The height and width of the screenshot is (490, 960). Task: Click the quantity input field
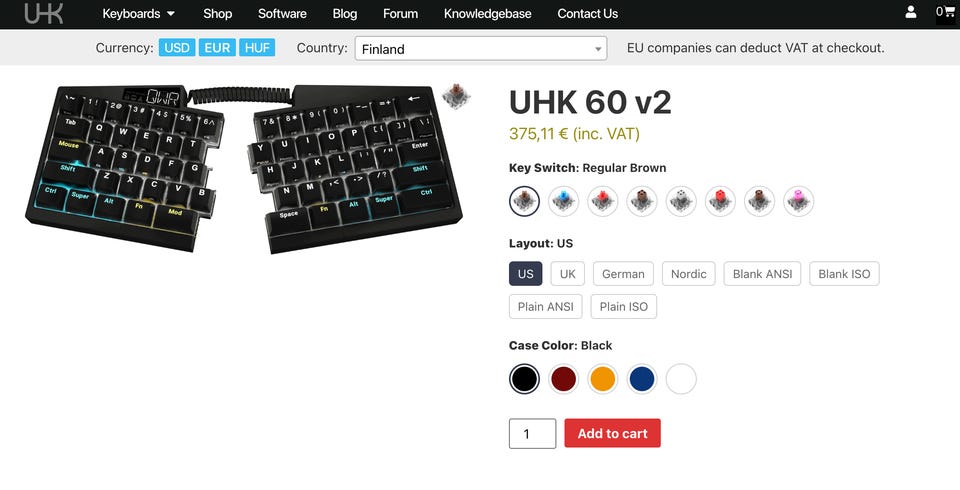coord(532,434)
